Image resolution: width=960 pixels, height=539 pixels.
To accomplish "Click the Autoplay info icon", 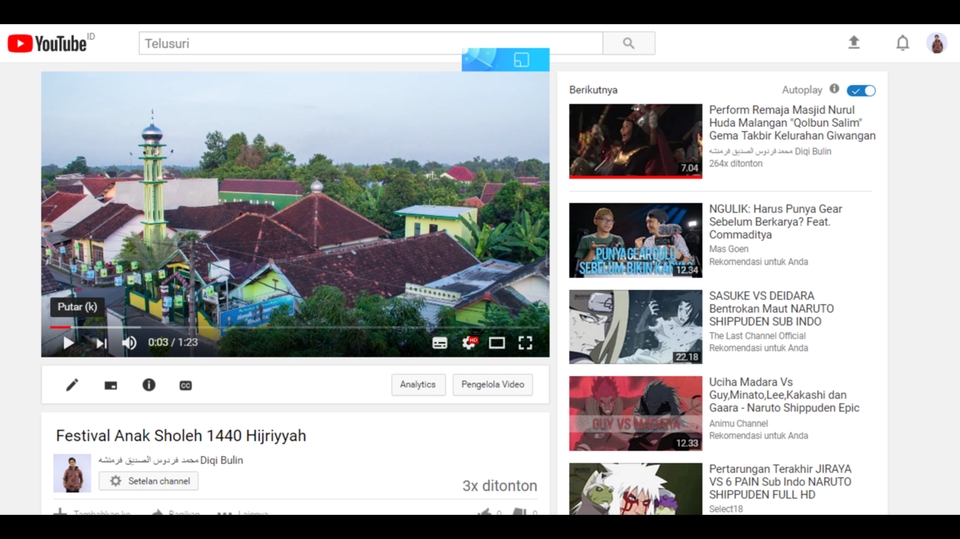I will click(x=834, y=89).
